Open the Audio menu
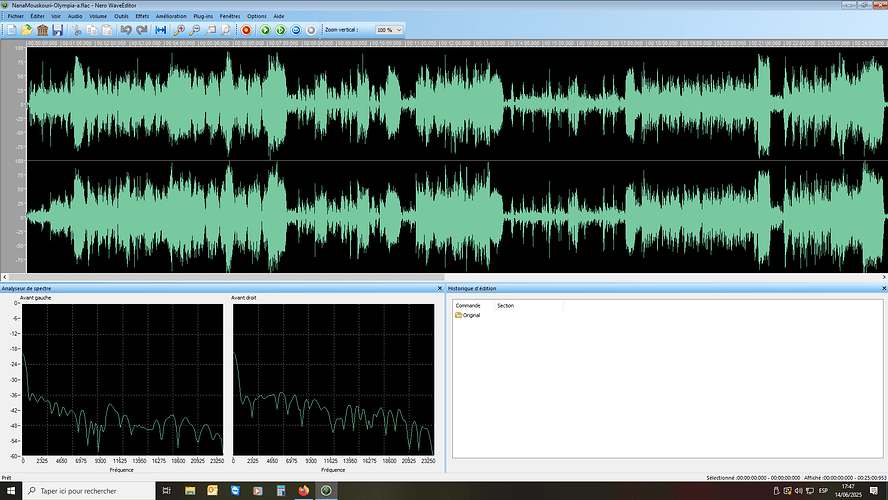 pyautogui.click(x=75, y=16)
